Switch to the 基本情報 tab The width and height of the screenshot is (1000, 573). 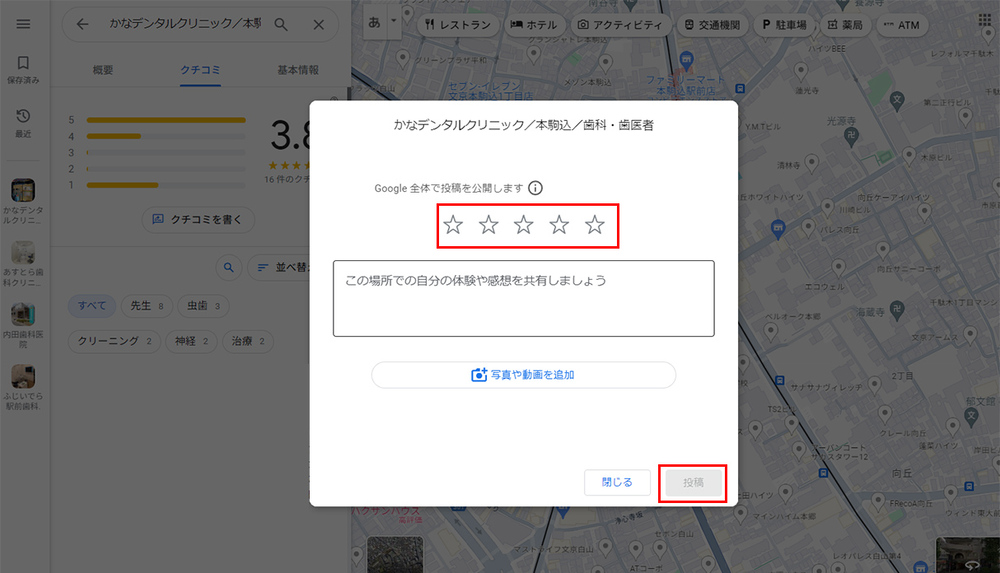[298, 70]
